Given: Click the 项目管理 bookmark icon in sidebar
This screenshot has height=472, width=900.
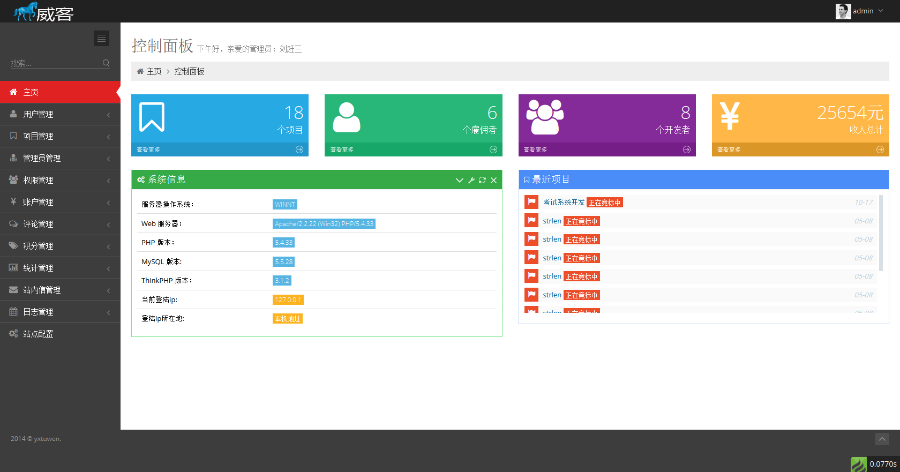Looking at the screenshot, I should 13,136.
